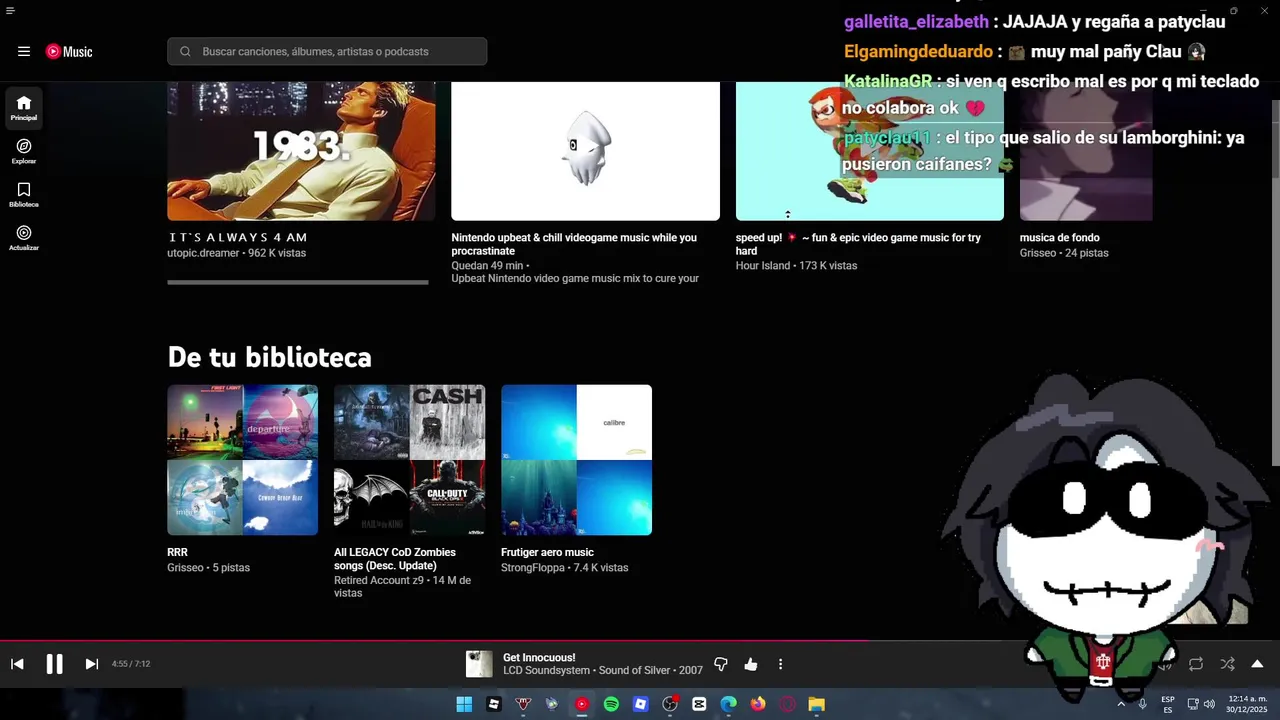
Task: Skip to previous track
Action: click(x=17, y=664)
